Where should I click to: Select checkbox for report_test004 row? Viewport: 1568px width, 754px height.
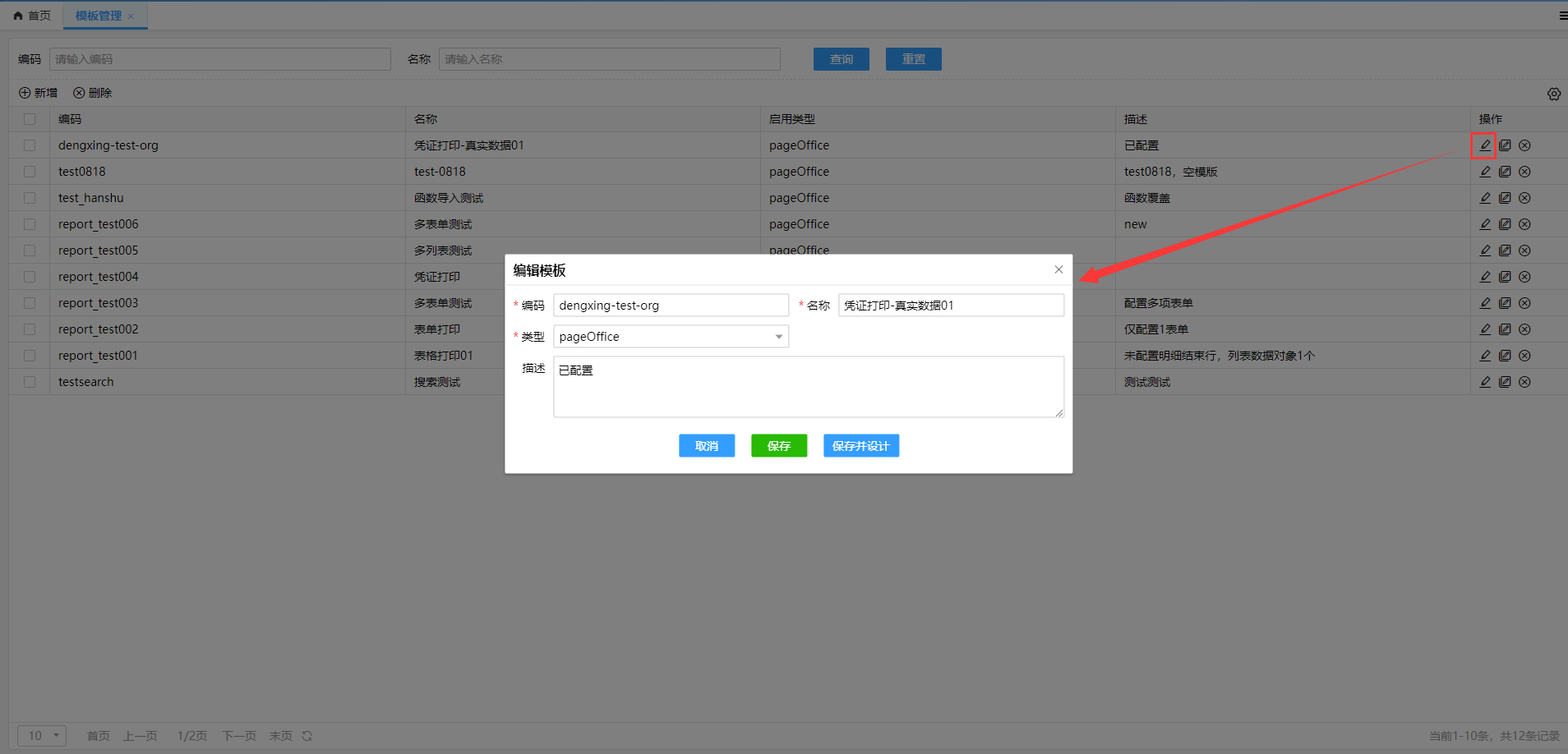[x=30, y=277]
